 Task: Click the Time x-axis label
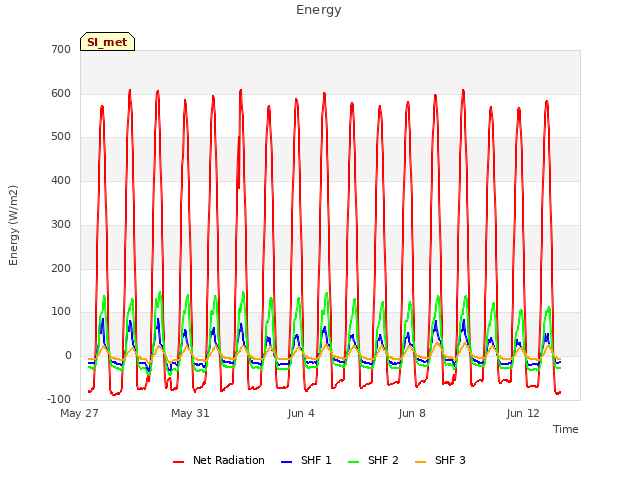(566, 429)
